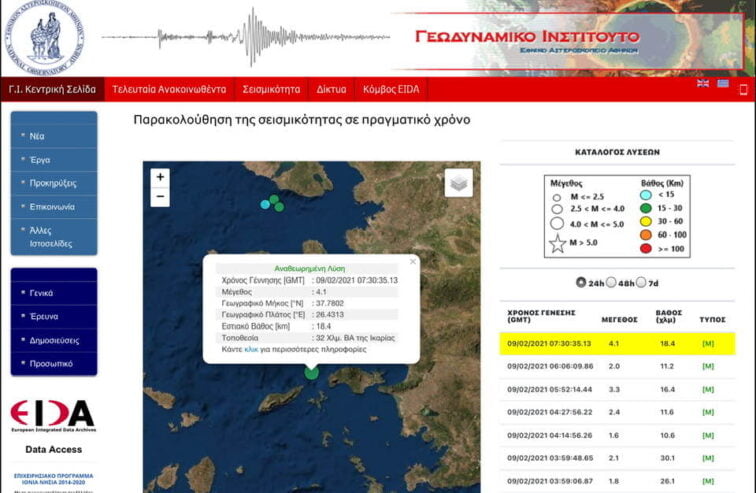The height and width of the screenshot is (493, 756).
Task: Open the Σεισμικότητα menu
Action: (271, 89)
